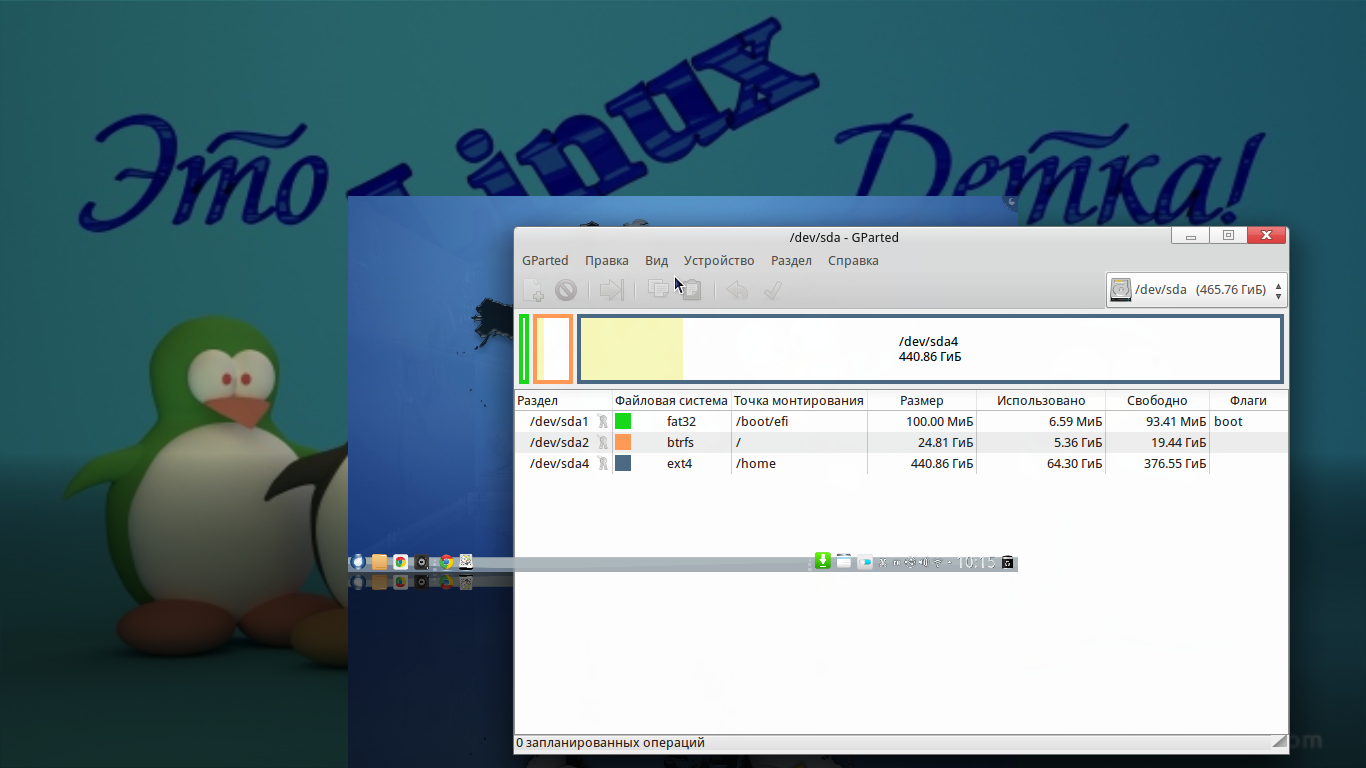Click the green download arrow tray icon
The width and height of the screenshot is (1366, 768).
[822, 561]
